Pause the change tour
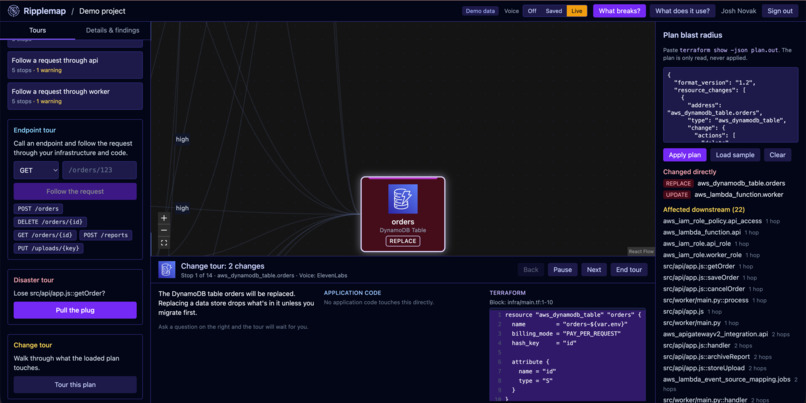 [x=562, y=269]
